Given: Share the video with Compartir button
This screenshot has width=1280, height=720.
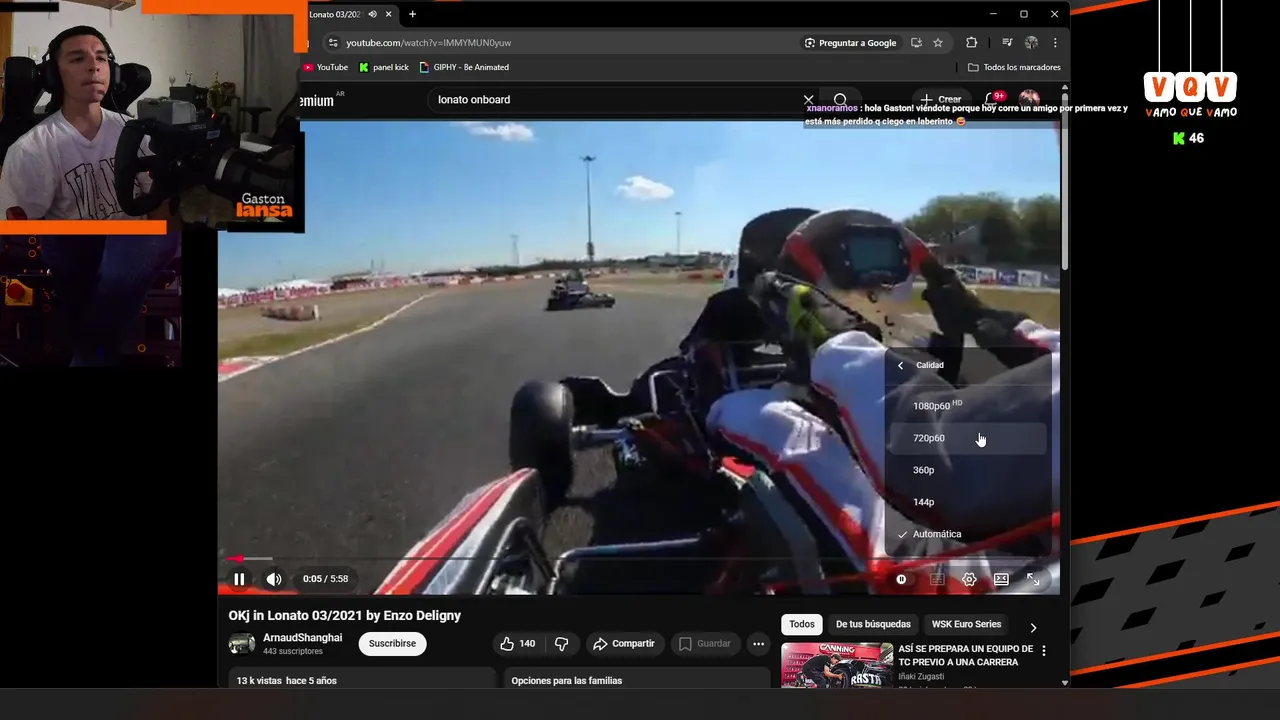Looking at the screenshot, I should point(624,644).
